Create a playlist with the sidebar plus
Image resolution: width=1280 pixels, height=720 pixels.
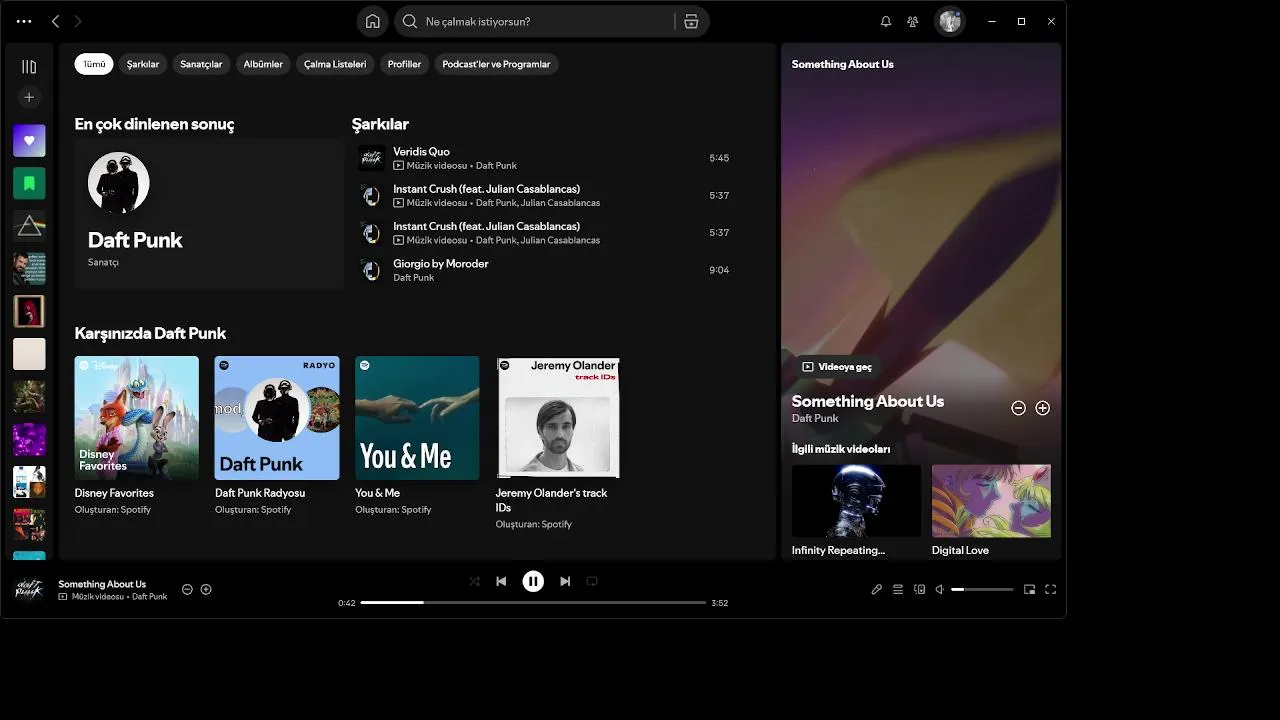pyautogui.click(x=29, y=97)
